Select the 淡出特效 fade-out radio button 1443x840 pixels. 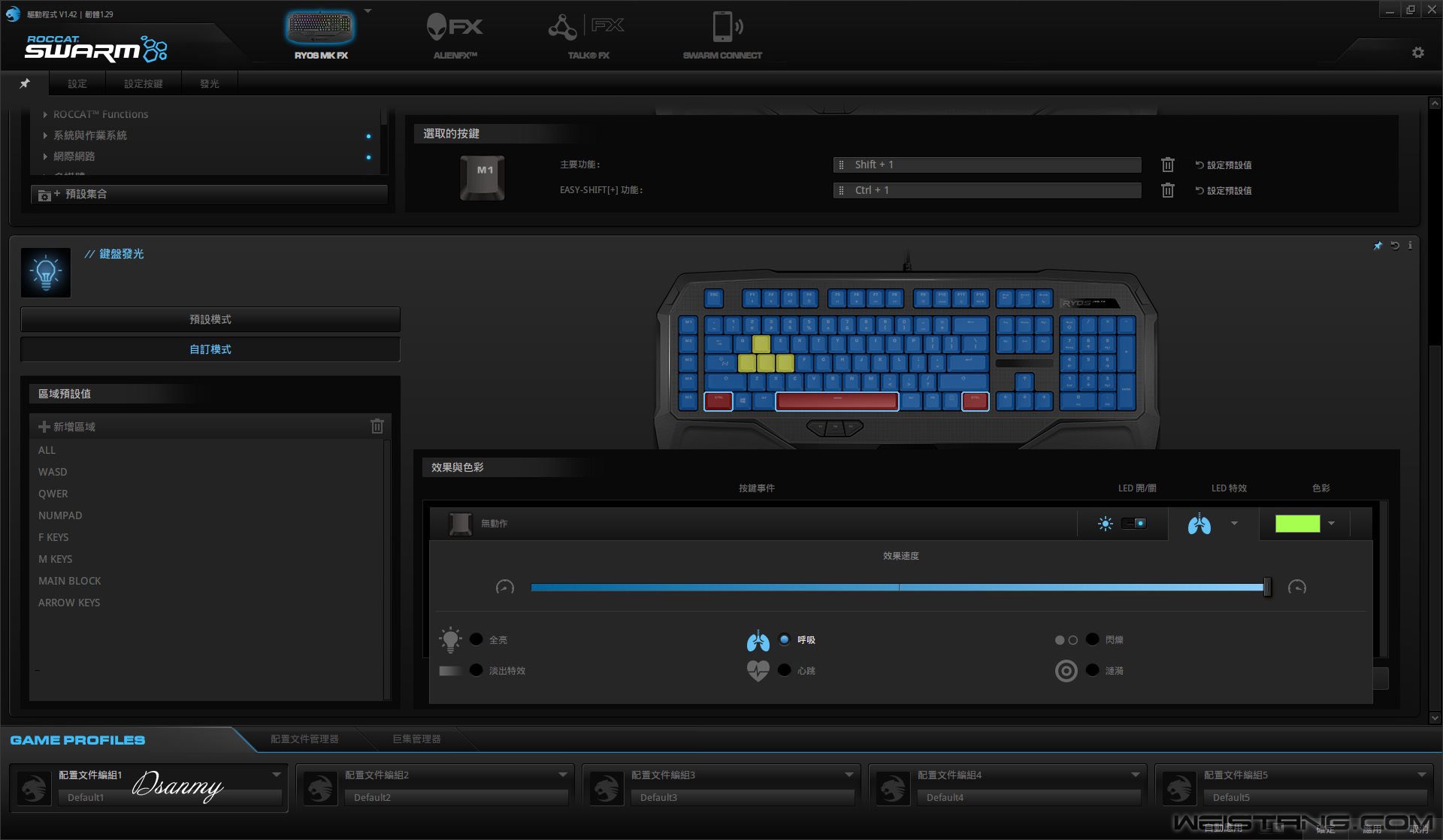[x=476, y=670]
